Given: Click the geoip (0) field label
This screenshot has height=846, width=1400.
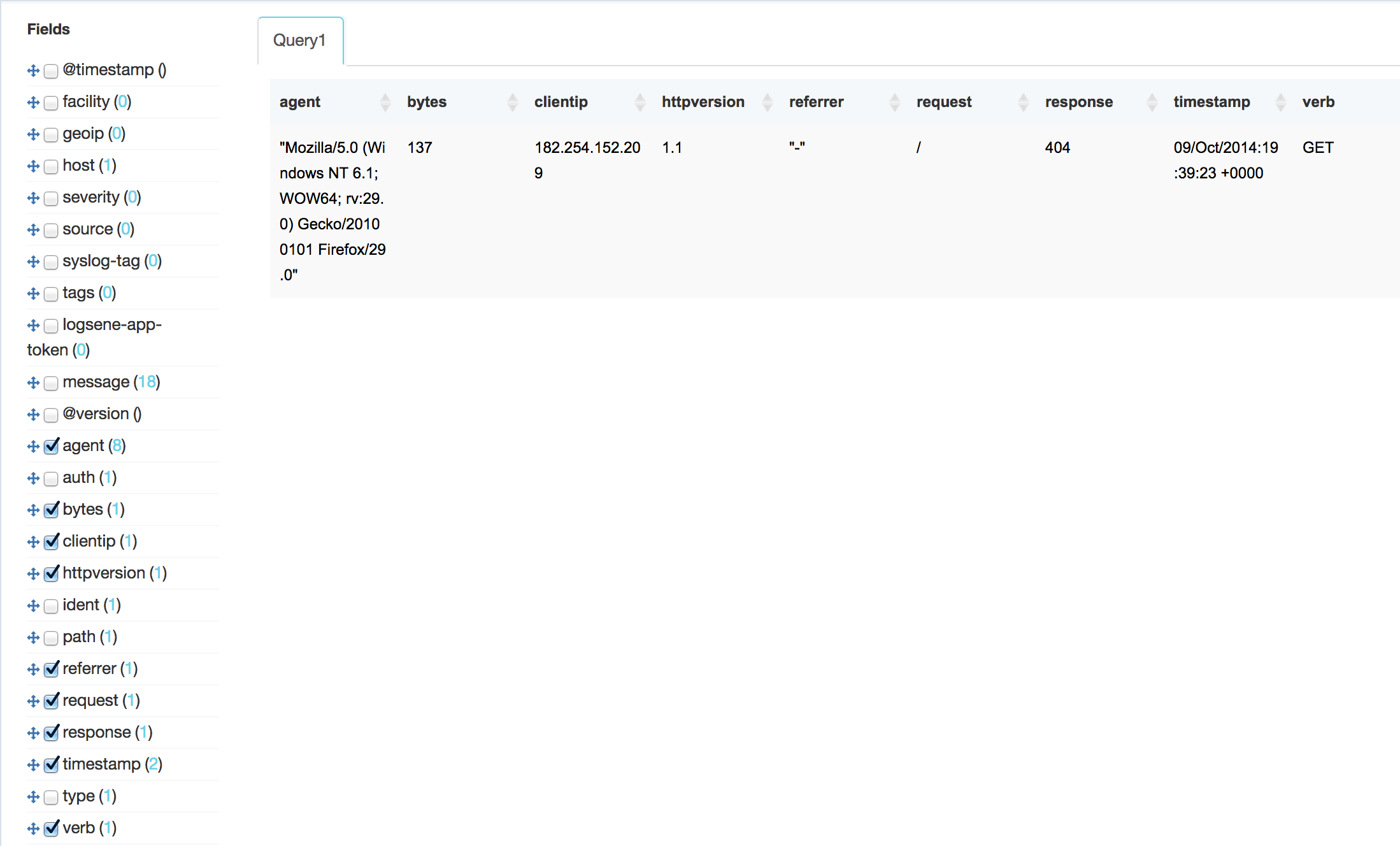Looking at the screenshot, I should (94, 134).
